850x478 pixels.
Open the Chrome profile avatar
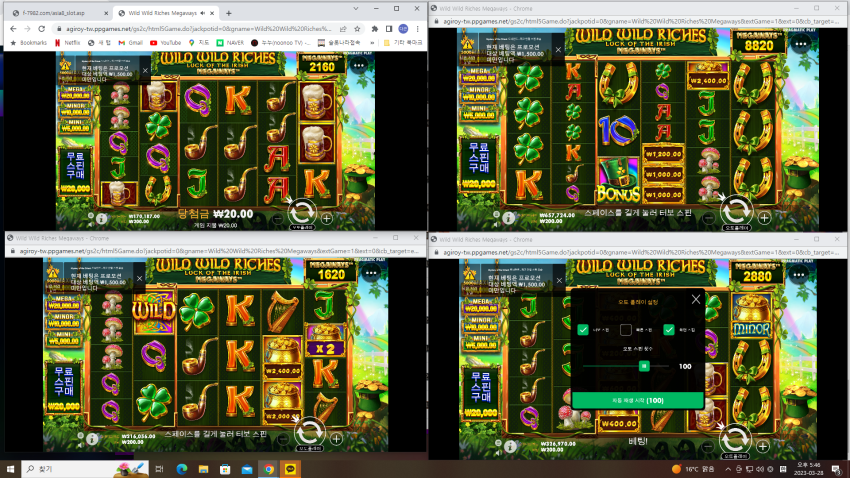pos(403,29)
